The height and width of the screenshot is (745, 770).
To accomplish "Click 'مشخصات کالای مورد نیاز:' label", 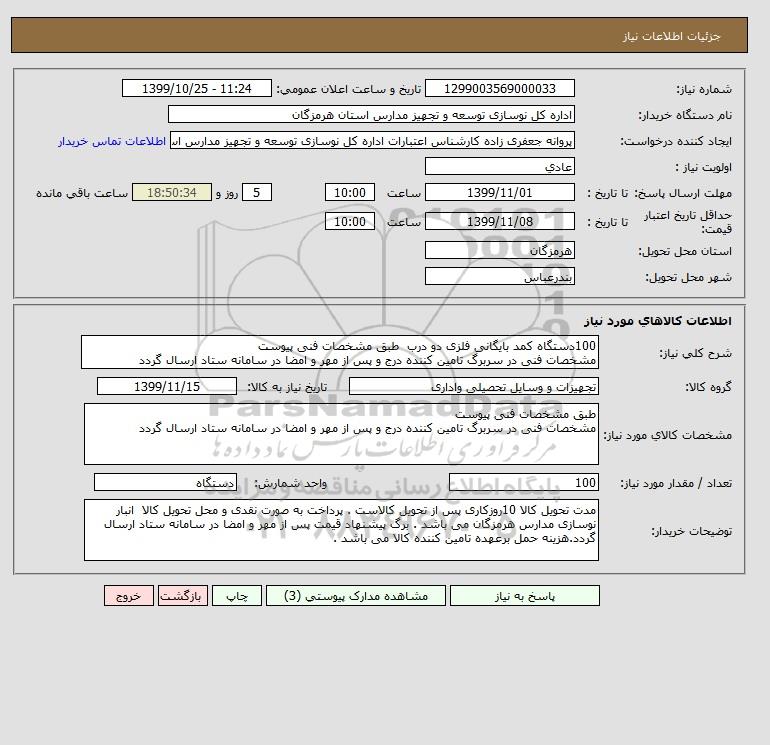I will pyautogui.click(x=668, y=435).
